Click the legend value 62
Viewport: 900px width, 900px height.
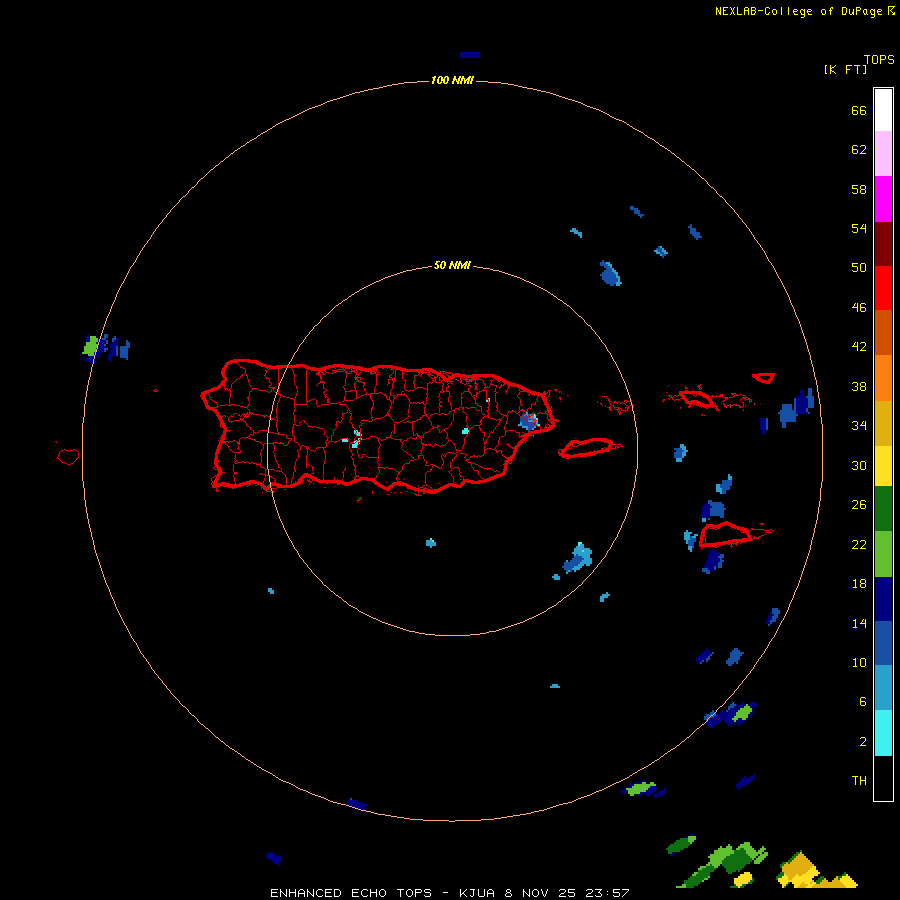[859, 150]
